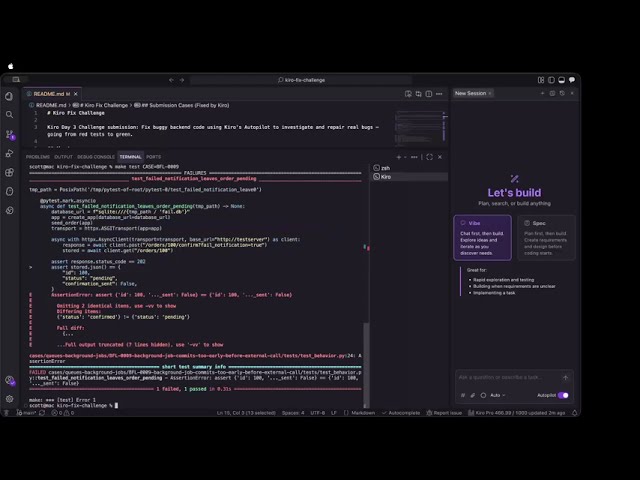Click Autocomplete status item
The image size is (640, 480).
pos(400,413)
